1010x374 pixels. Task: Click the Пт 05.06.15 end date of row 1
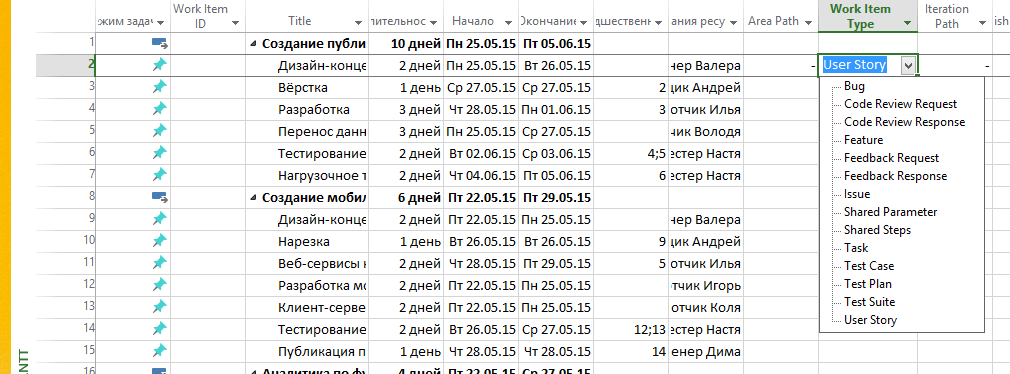click(556, 44)
